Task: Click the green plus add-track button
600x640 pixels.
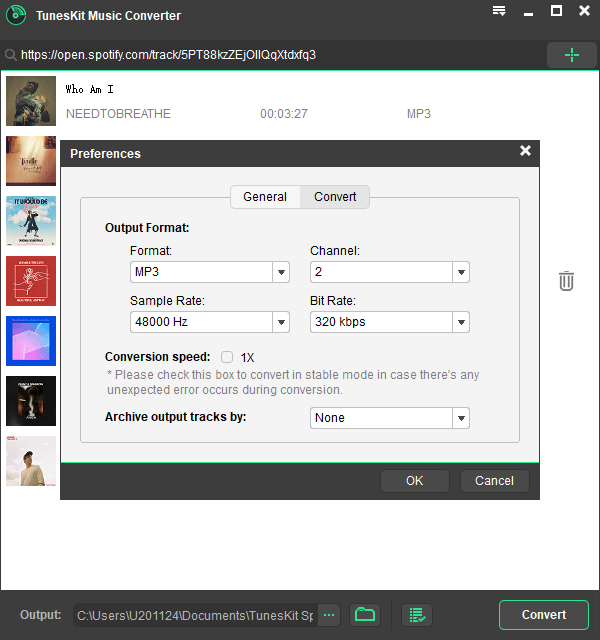Action: pyautogui.click(x=571, y=55)
